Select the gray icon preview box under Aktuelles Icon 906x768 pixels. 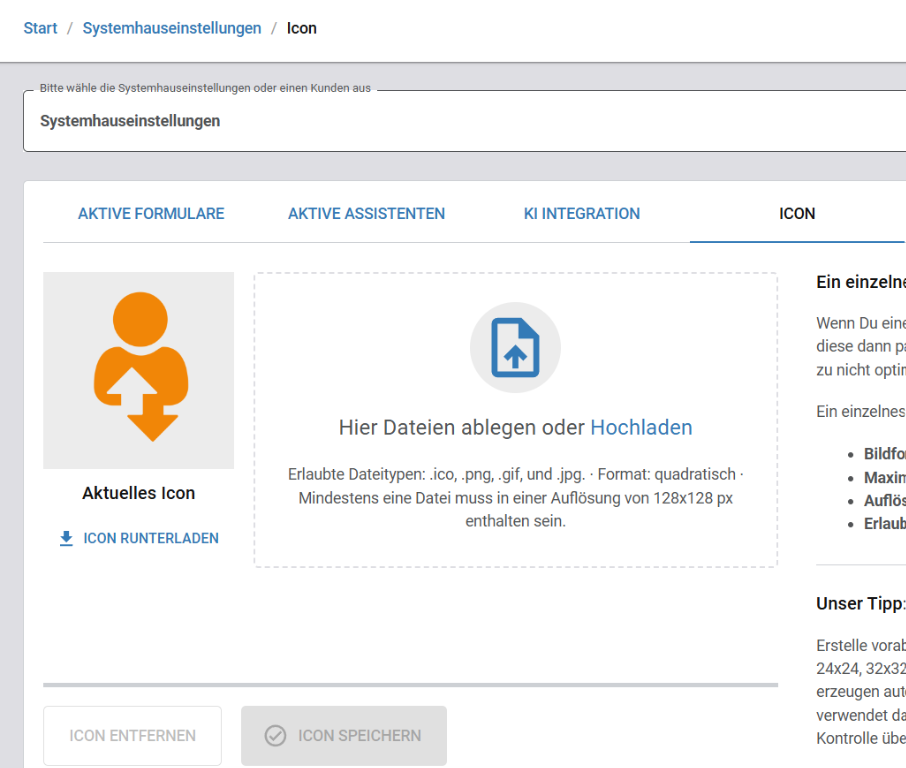[x=138, y=370]
